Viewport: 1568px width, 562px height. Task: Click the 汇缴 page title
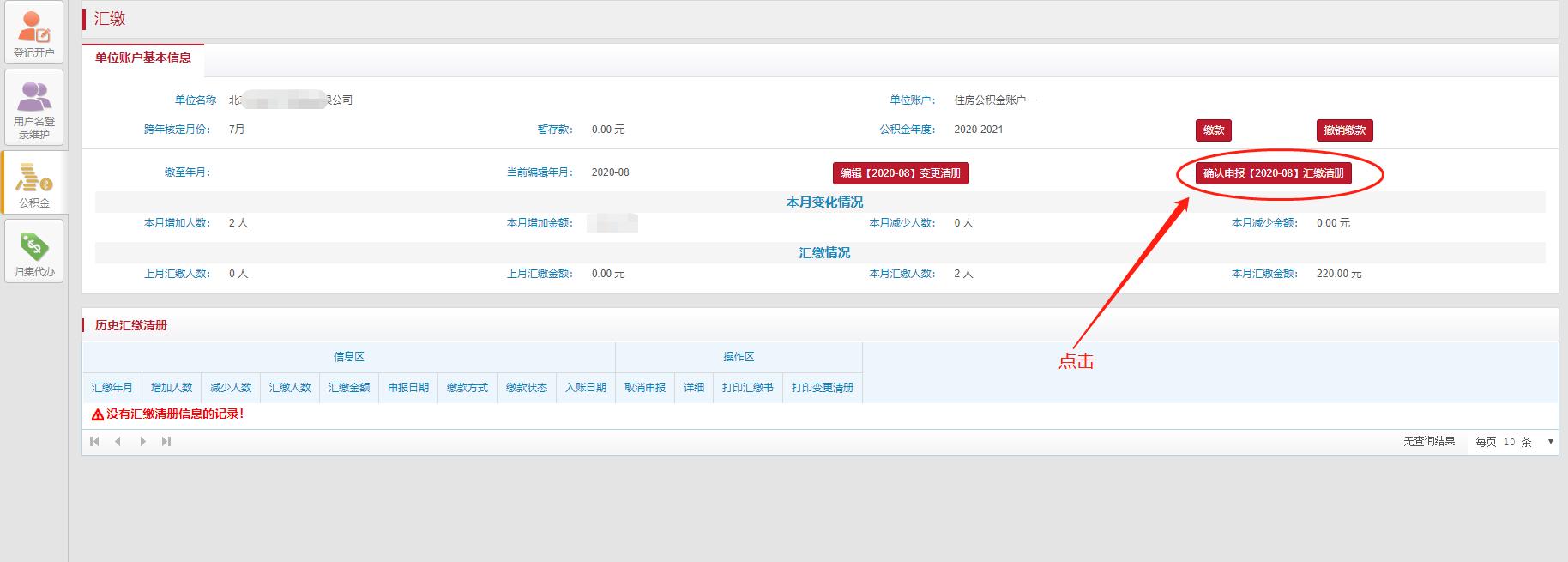point(110,19)
